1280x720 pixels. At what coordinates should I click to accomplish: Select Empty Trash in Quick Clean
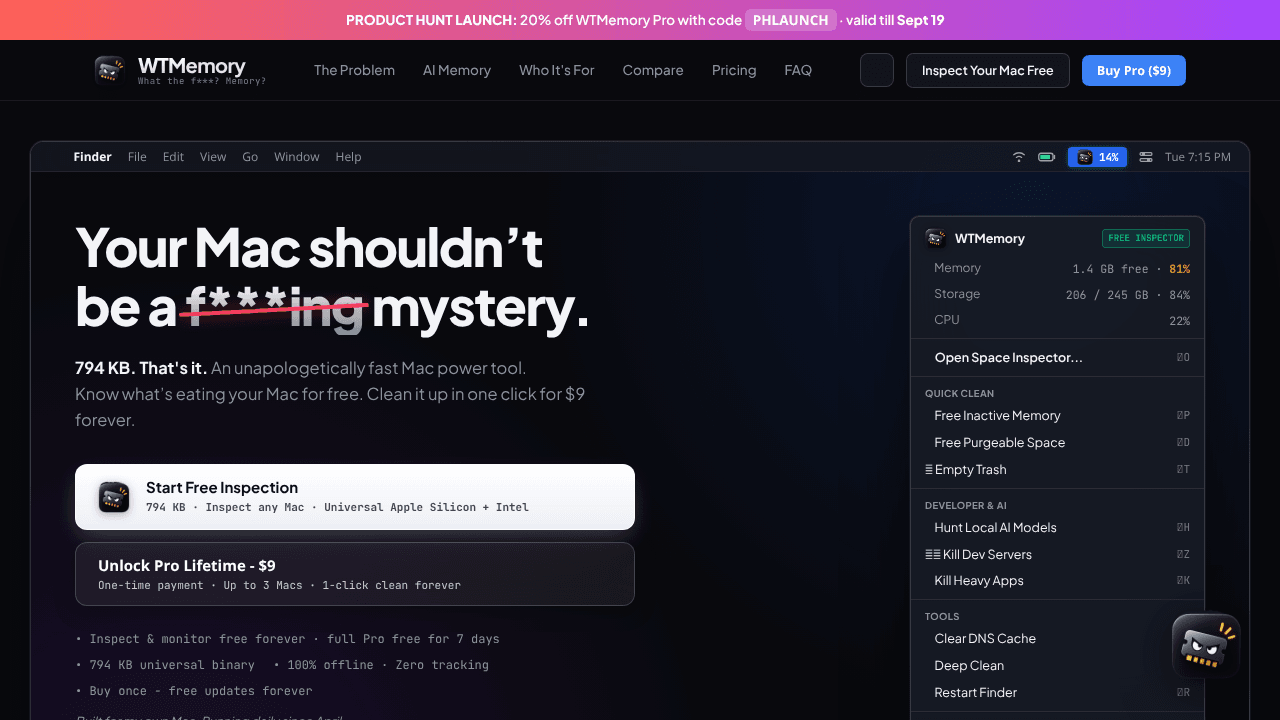coord(1058,470)
